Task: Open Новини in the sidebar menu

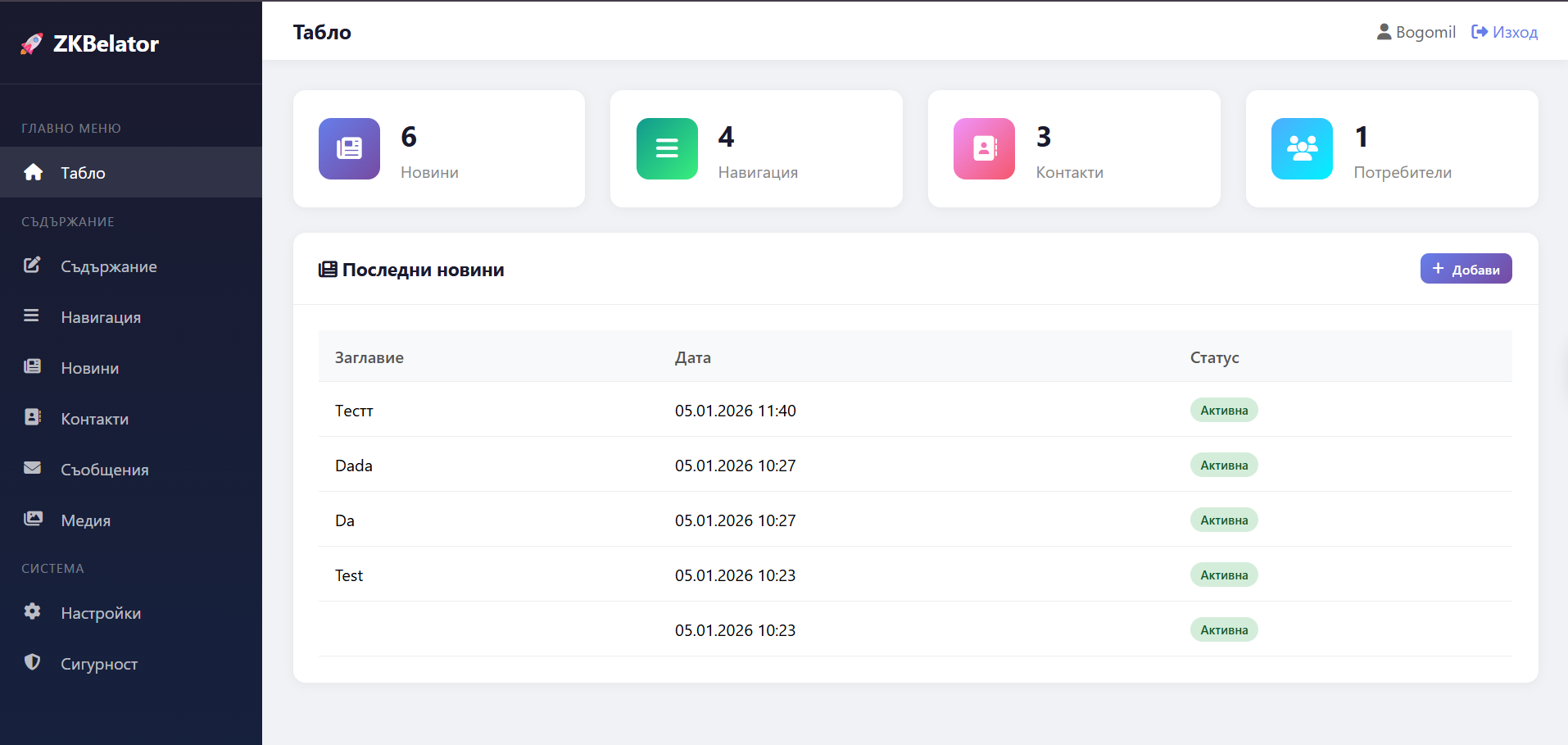Action: [90, 368]
